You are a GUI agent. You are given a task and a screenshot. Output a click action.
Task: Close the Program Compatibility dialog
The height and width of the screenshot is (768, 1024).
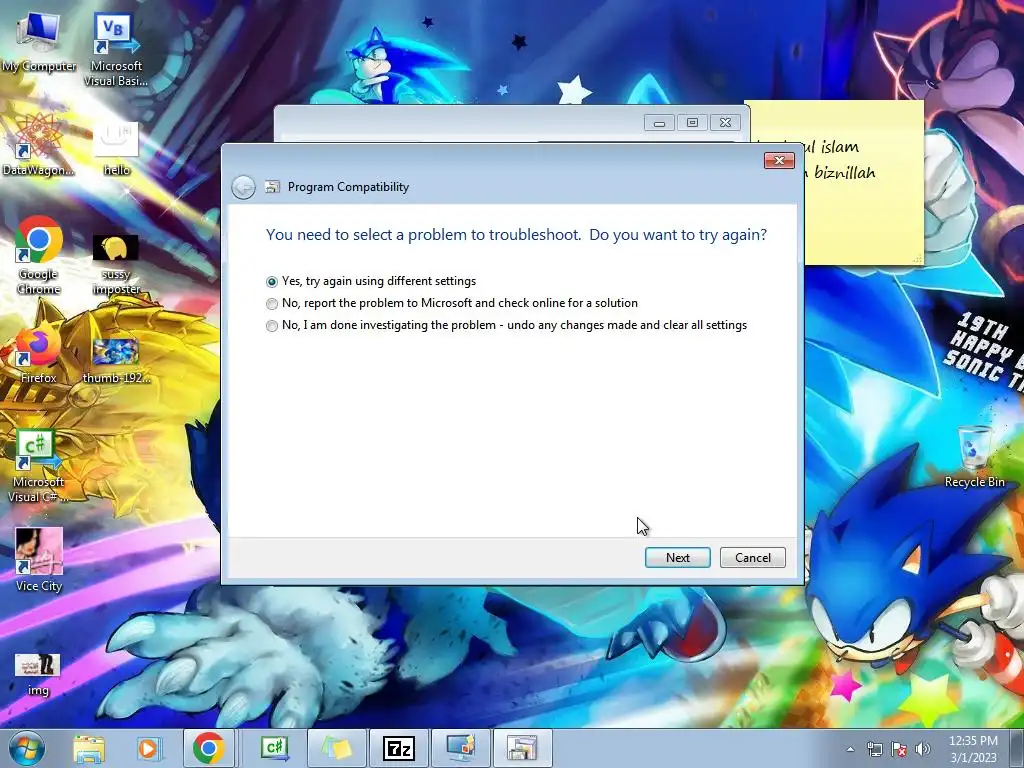[x=779, y=161]
